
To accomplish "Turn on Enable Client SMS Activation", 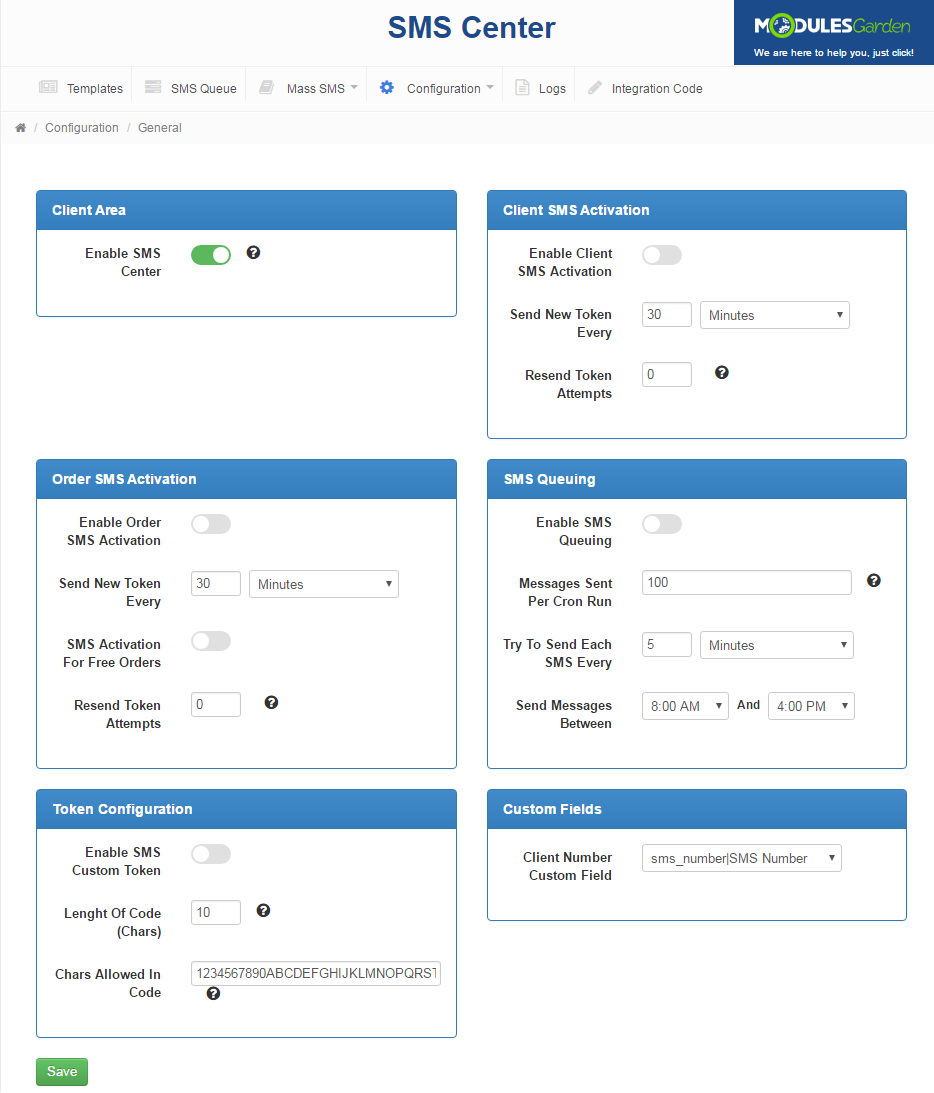I will click(662, 255).
